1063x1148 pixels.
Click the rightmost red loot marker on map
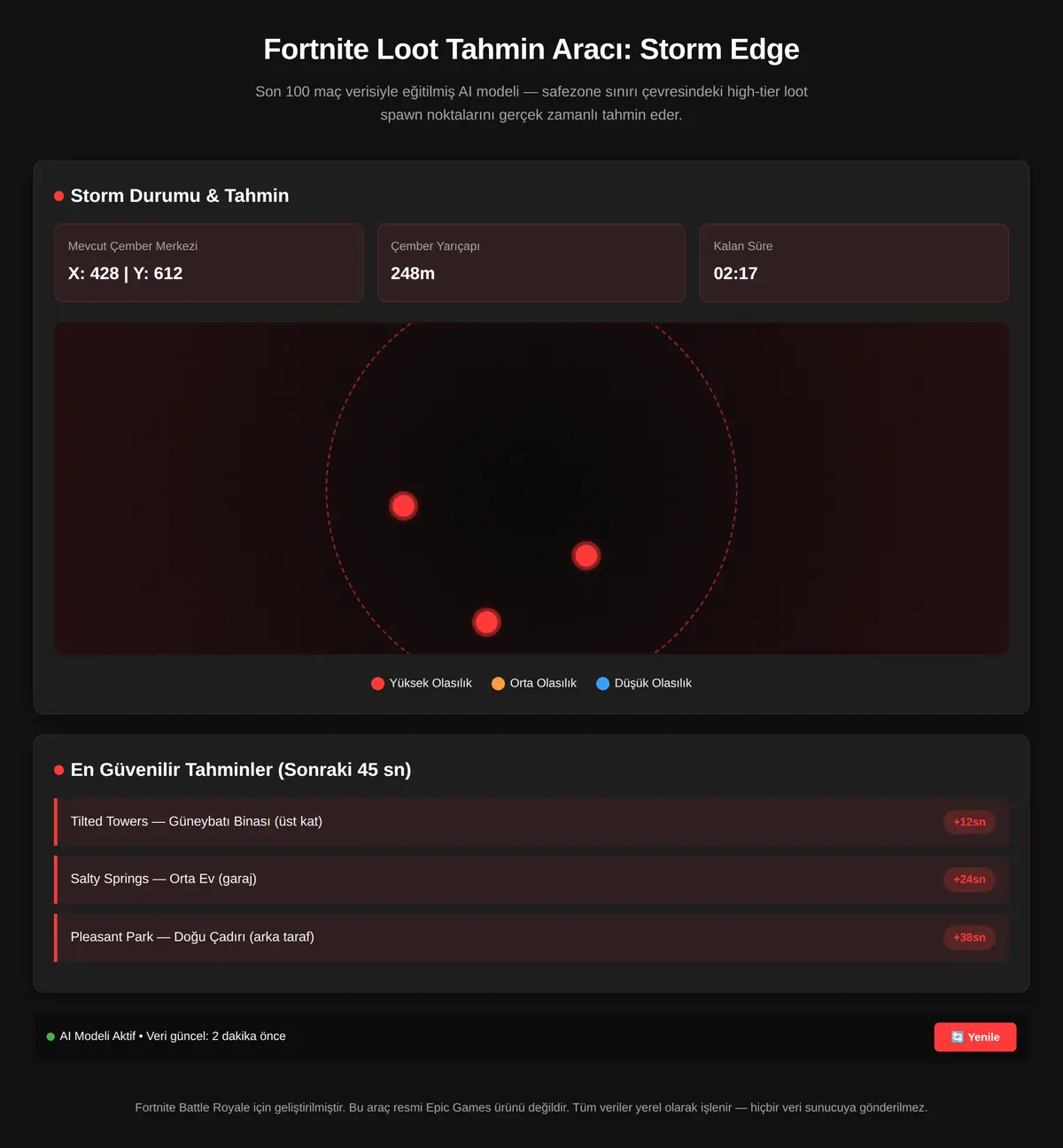(586, 555)
